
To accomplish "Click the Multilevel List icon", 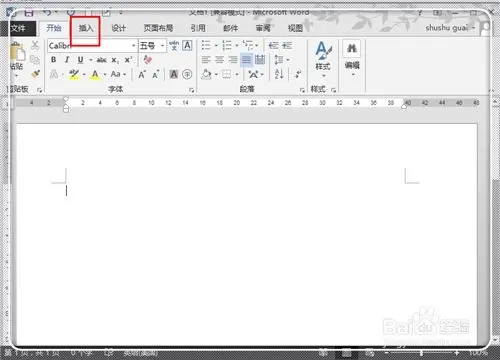I will (x=248, y=45).
